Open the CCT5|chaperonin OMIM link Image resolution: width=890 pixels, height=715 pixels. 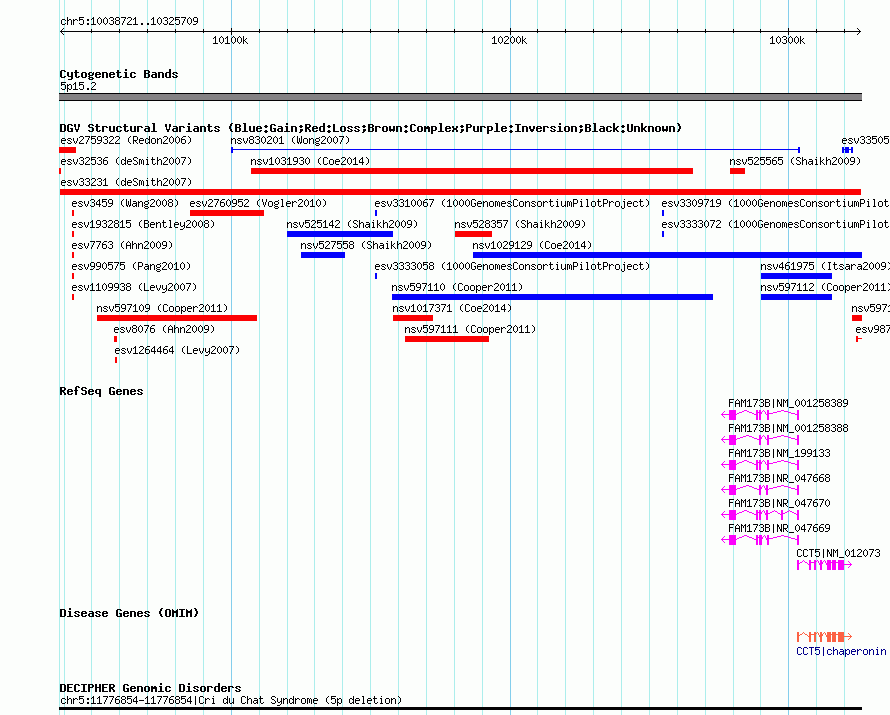(841, 651)
